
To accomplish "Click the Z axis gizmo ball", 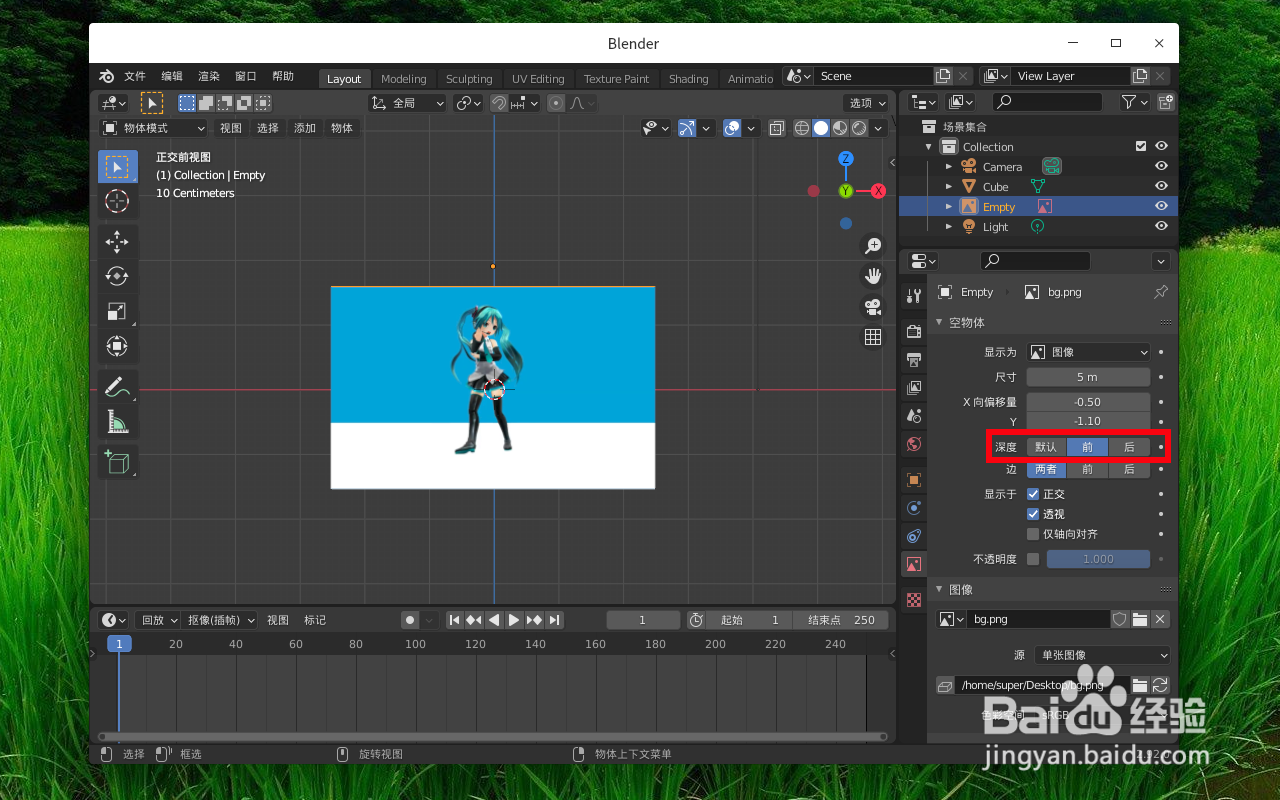I will (846, 159).
